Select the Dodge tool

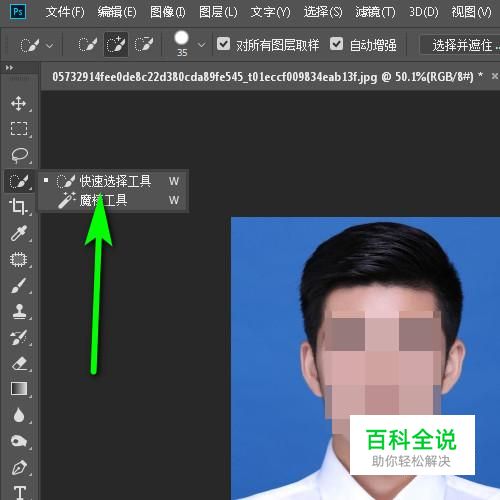coord(19,441)
